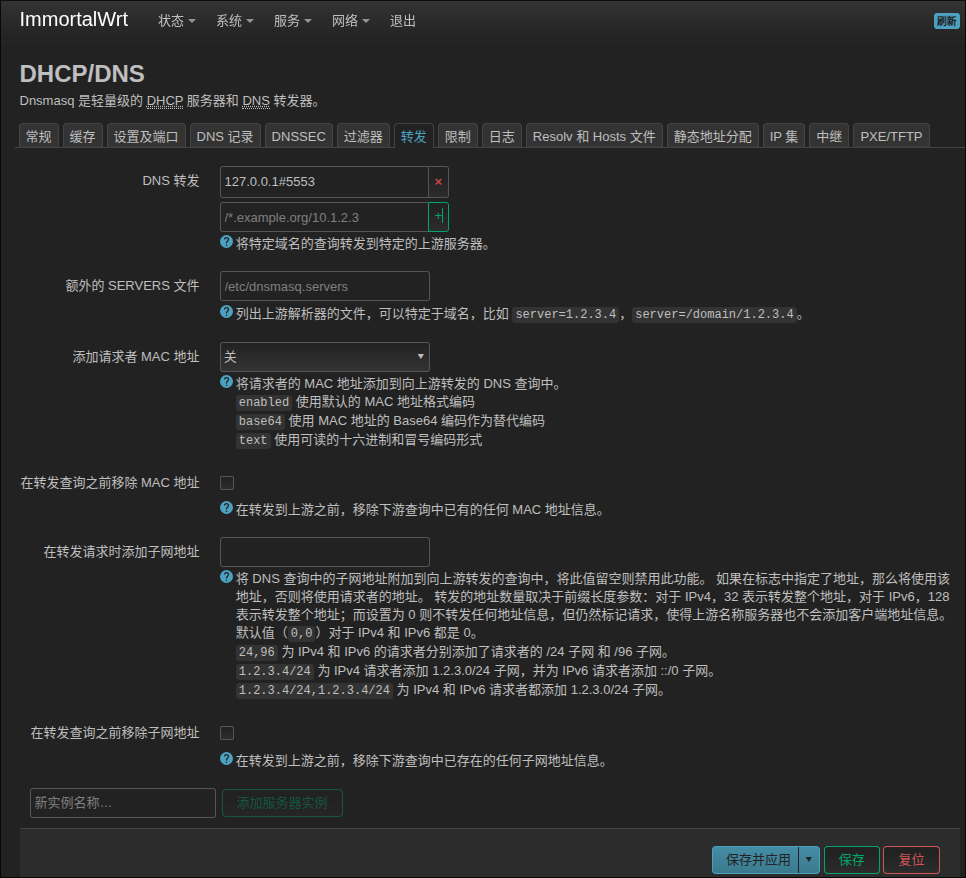
Task: Enable removing subnet address before forwarding
Action: tap(227, 733)
